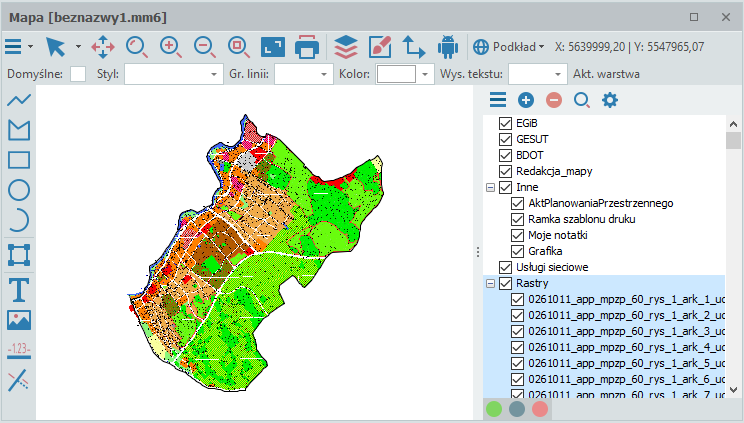The image size is (744, 423).
Task: Select the text insertion tool
Action: 18,289
